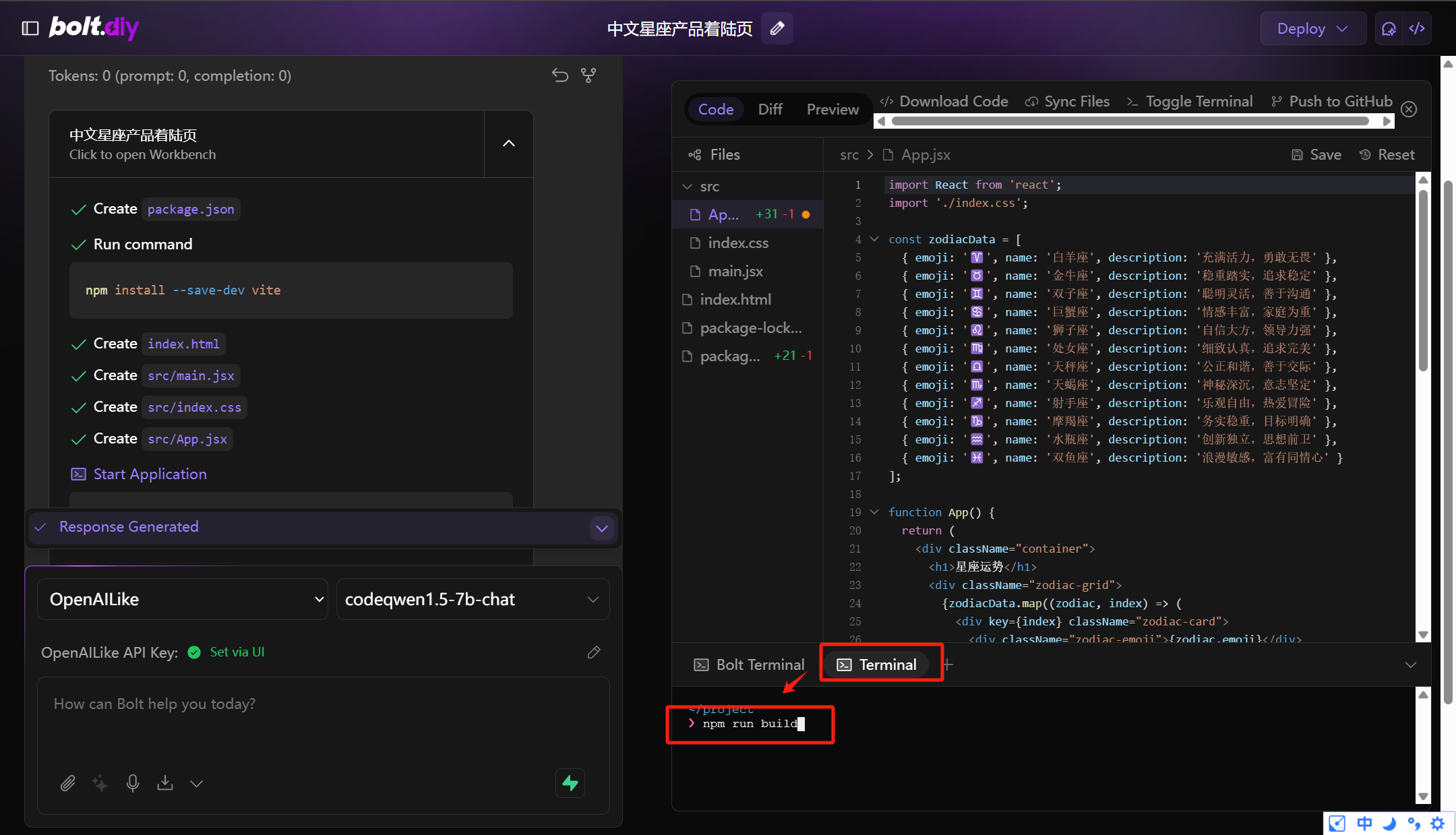1456x835 pixels.
Task: Toggle code view with the </> header icon
Action: (1417, 28)
